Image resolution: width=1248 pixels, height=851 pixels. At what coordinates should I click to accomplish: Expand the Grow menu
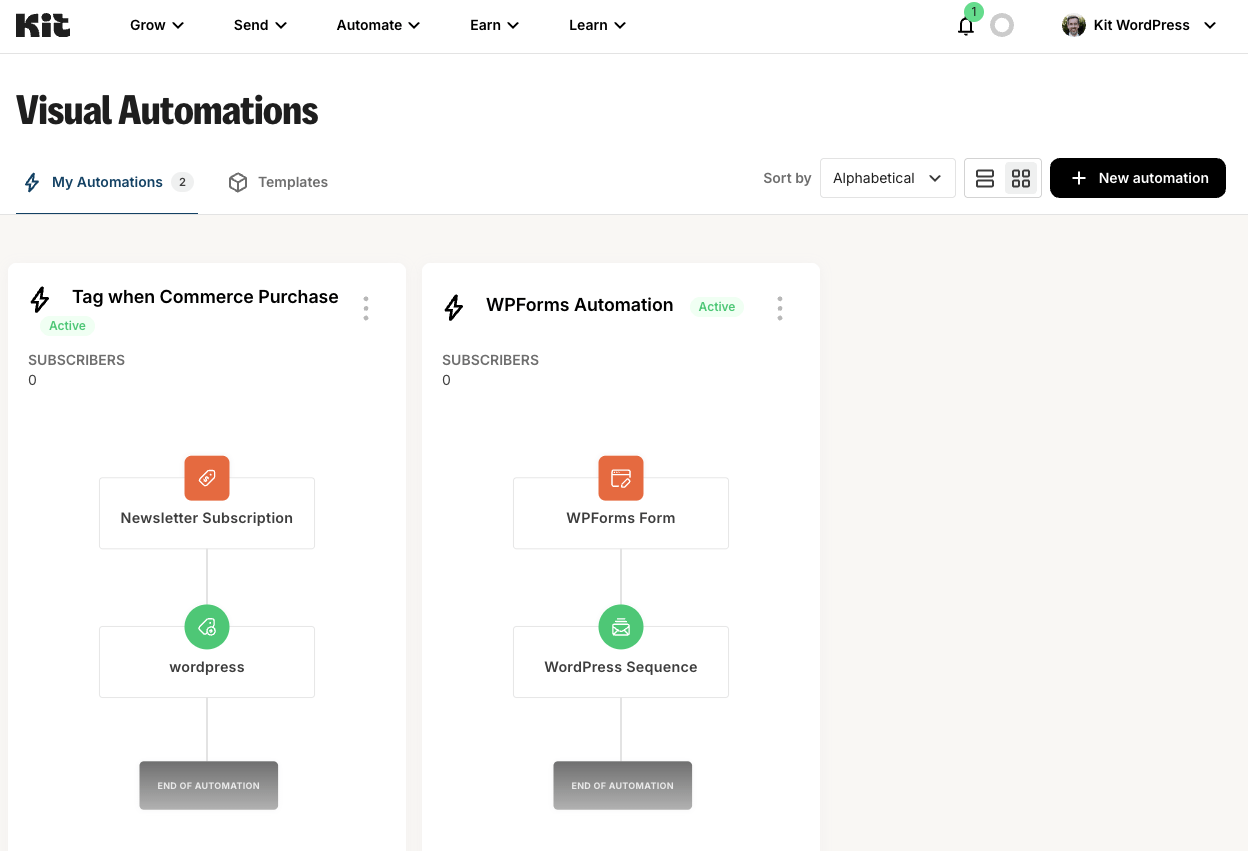click(x=157, y=26)
